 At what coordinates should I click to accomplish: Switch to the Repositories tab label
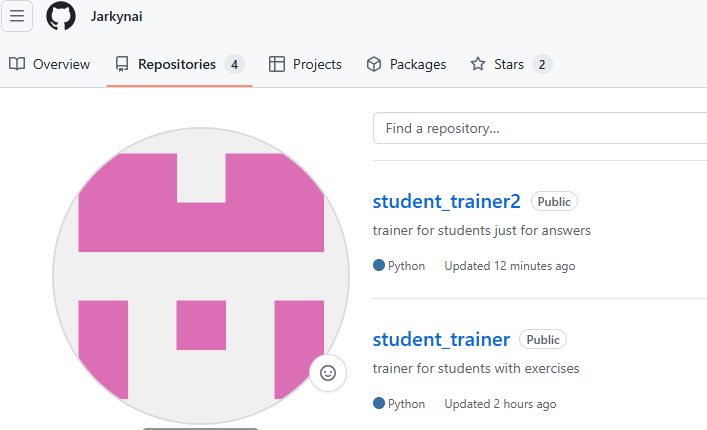[177, 64]
